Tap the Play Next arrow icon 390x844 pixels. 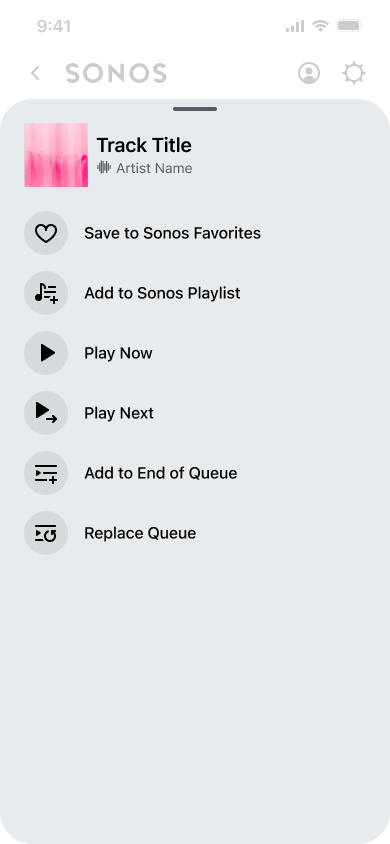click(x=46, y=413)
